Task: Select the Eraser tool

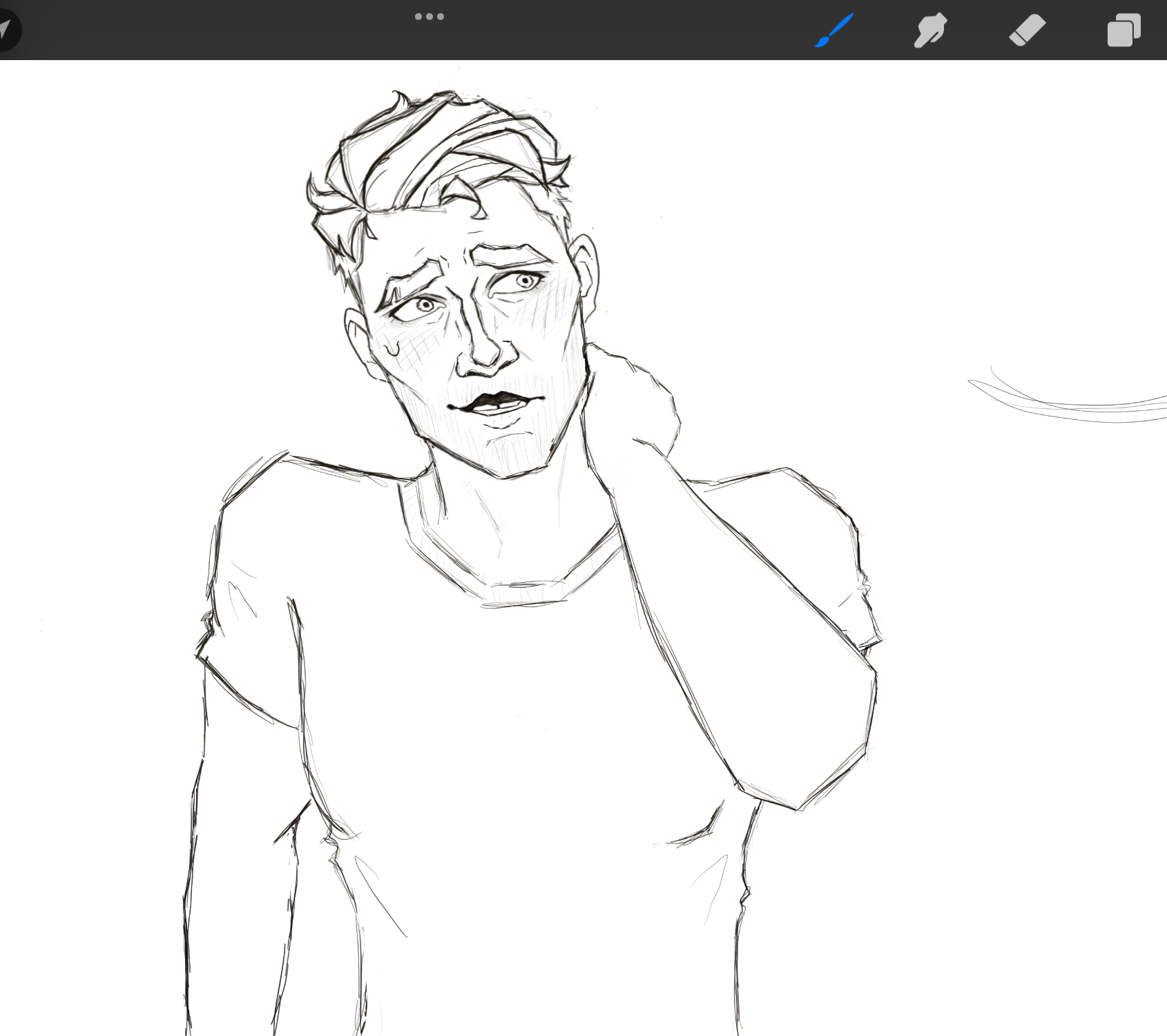Action: click(x=1027, y=30)
